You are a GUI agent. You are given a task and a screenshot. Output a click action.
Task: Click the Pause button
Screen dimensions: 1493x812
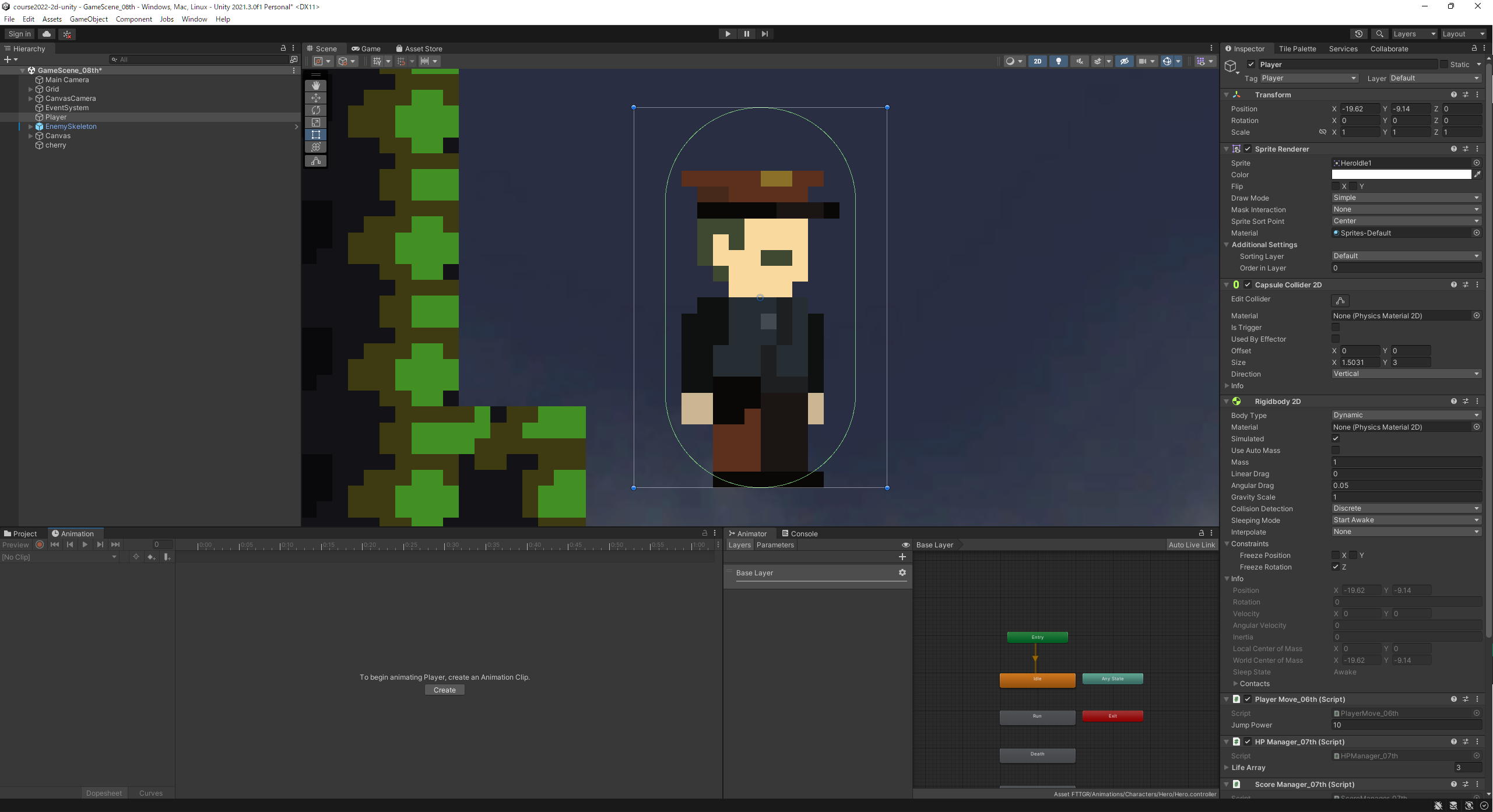tap(746, 34)
